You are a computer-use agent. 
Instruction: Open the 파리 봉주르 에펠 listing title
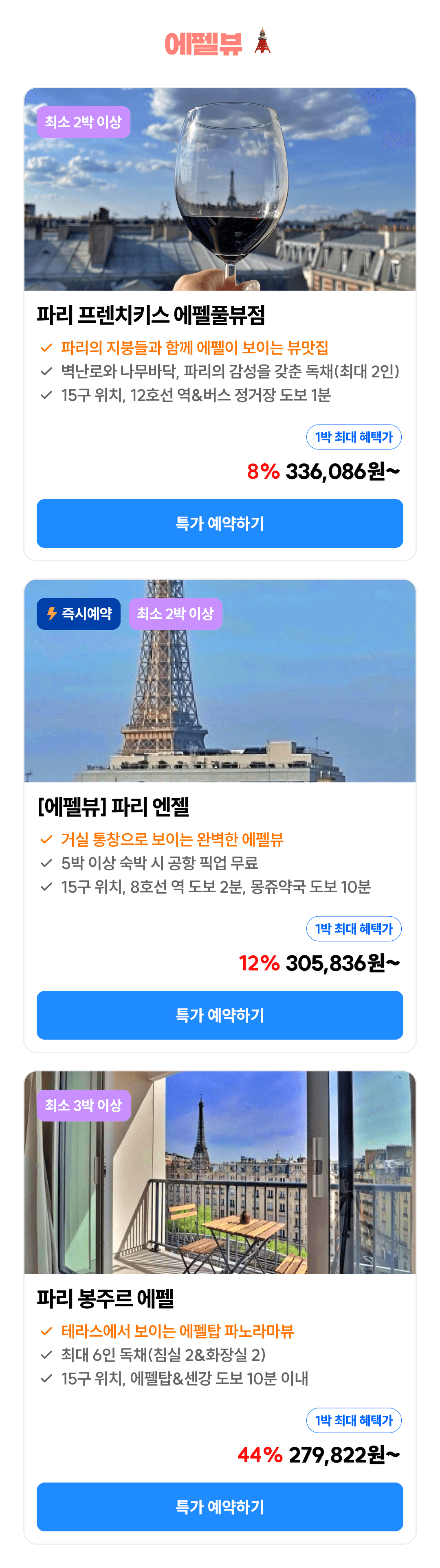click(x=106, y=1299)
